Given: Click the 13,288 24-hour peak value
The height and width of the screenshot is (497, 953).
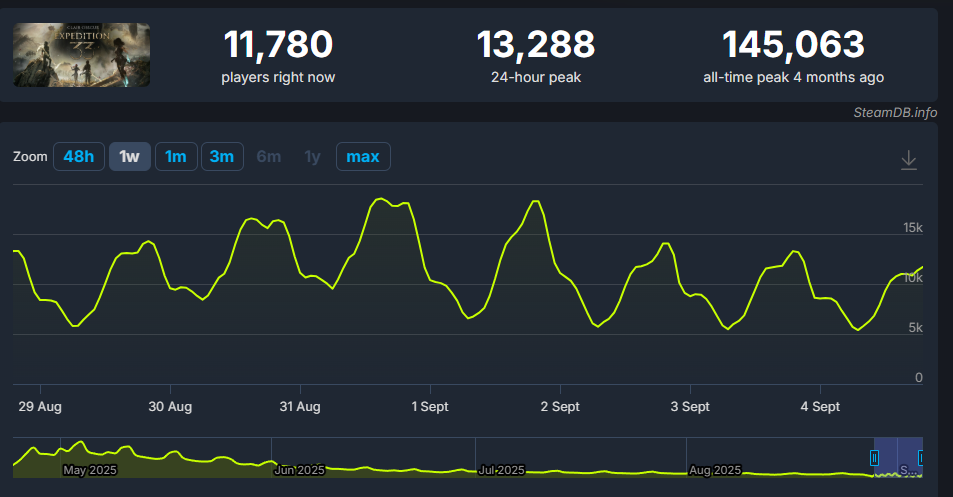Looking at the screenshot, I should click(x=535, y=45).
